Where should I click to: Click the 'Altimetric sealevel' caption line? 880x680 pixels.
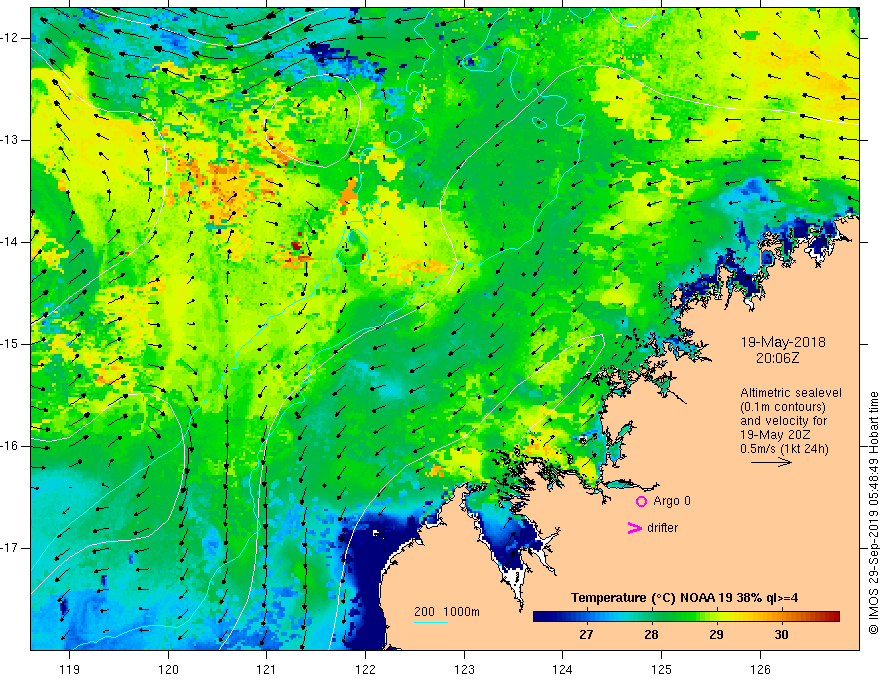click(791, 393)
